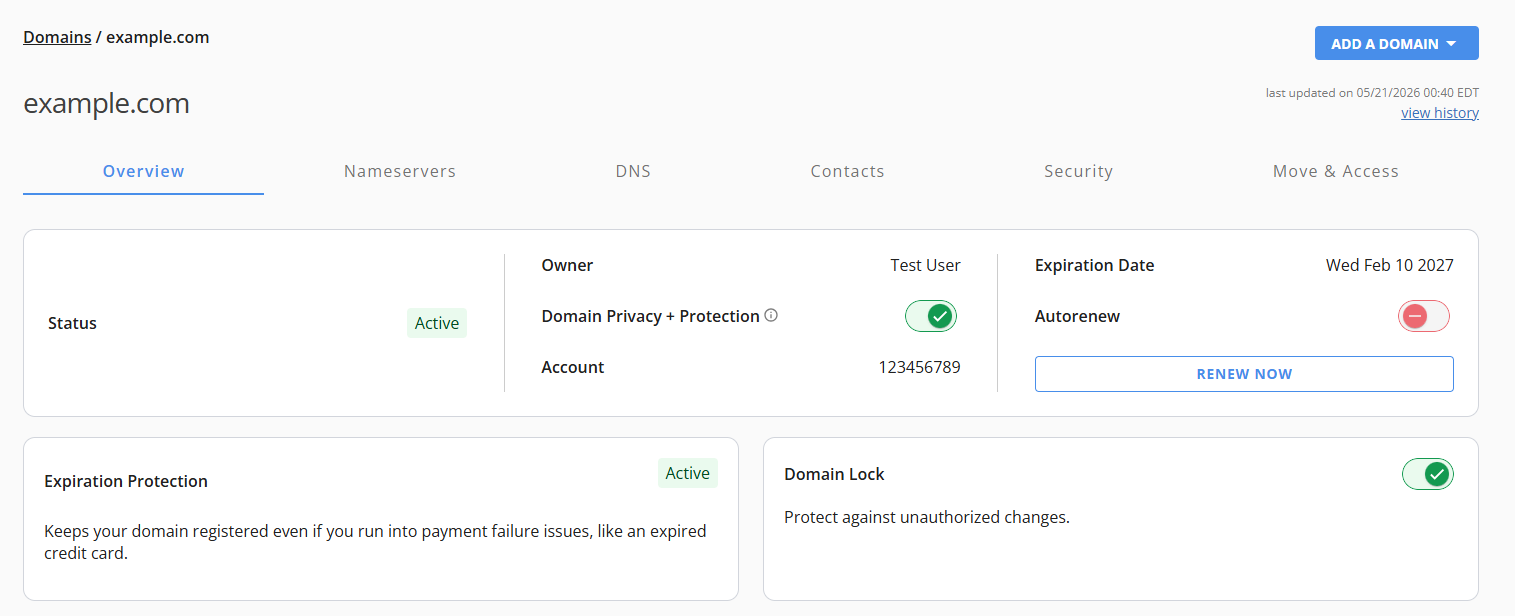Go back via Domains breadcrumb link

tap(57, 37)
